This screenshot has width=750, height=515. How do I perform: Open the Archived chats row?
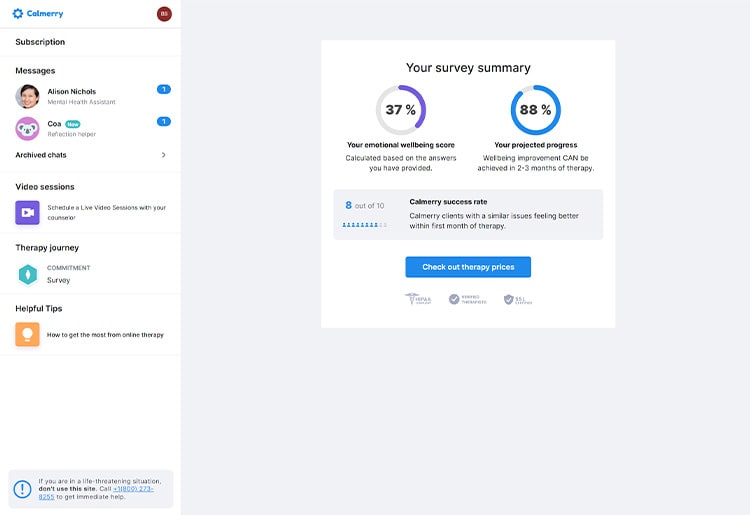(x=90, y=155)
